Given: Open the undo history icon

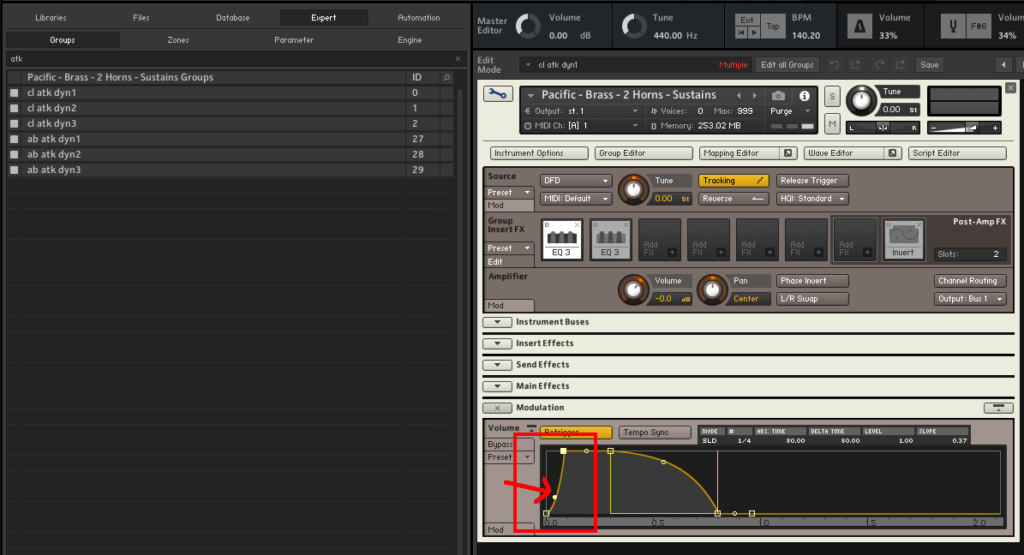Looking at the screenshot, I should click(856, 65).
